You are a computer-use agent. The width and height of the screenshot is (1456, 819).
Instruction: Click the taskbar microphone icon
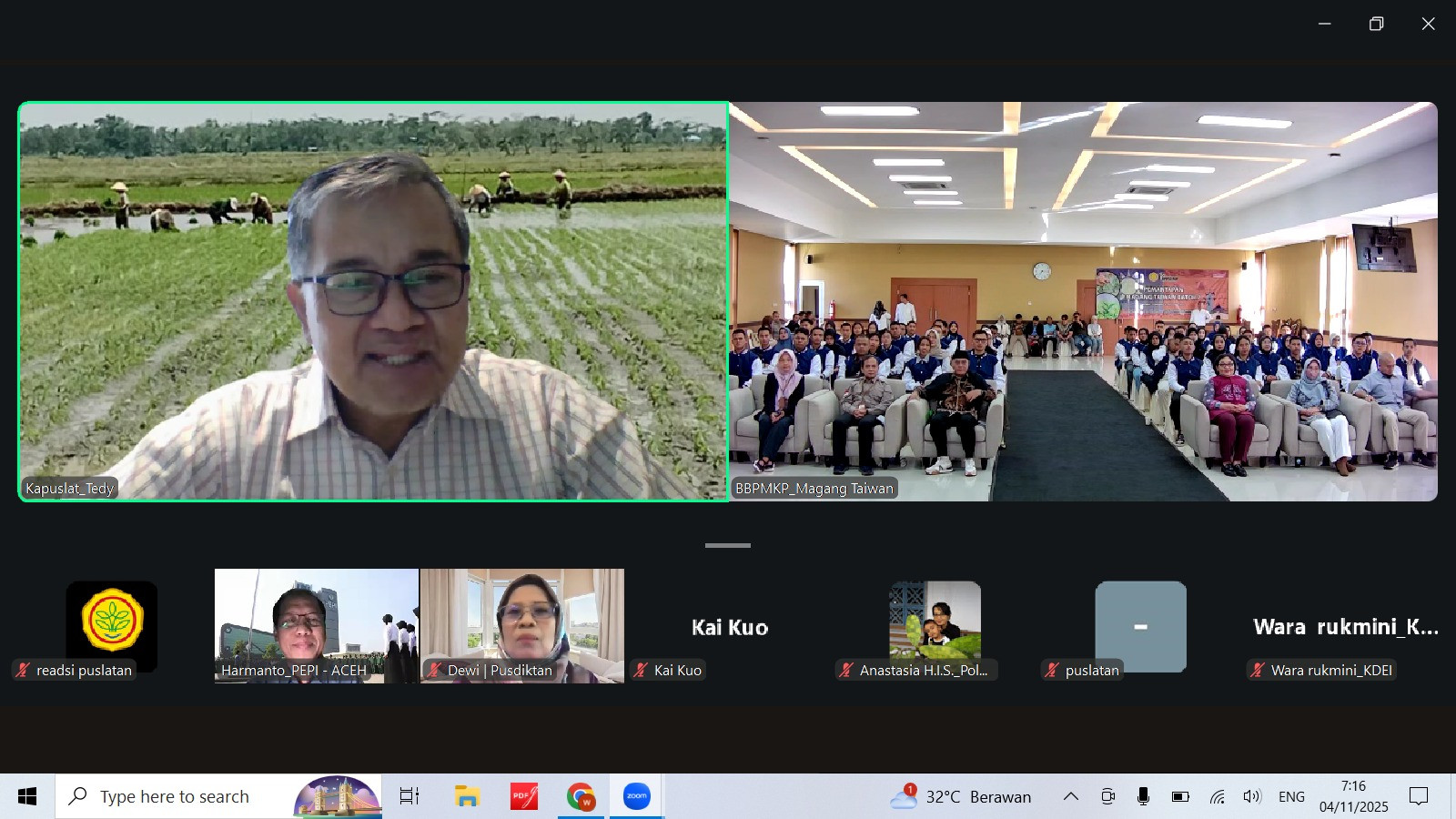1143,796
